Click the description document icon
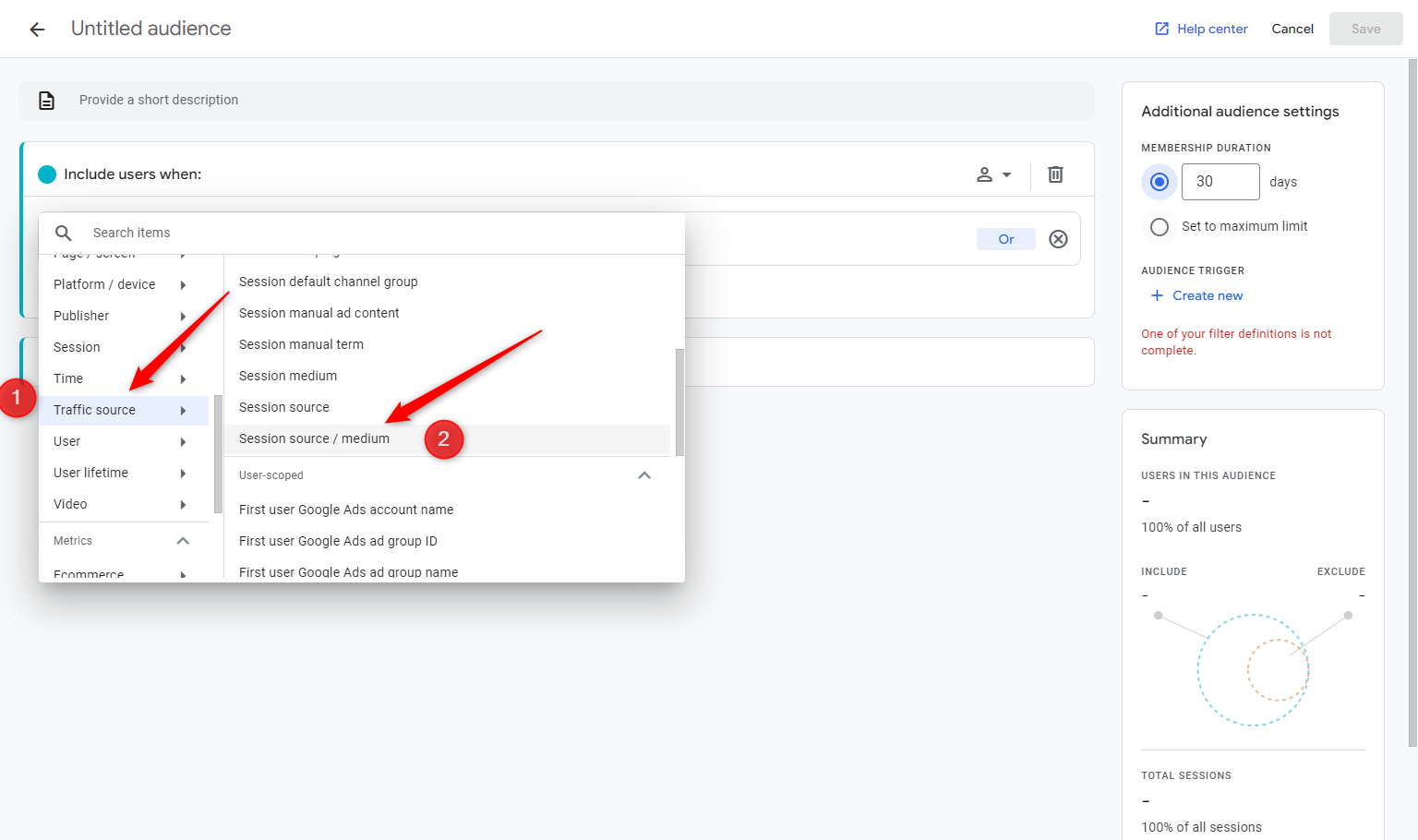 46,101
